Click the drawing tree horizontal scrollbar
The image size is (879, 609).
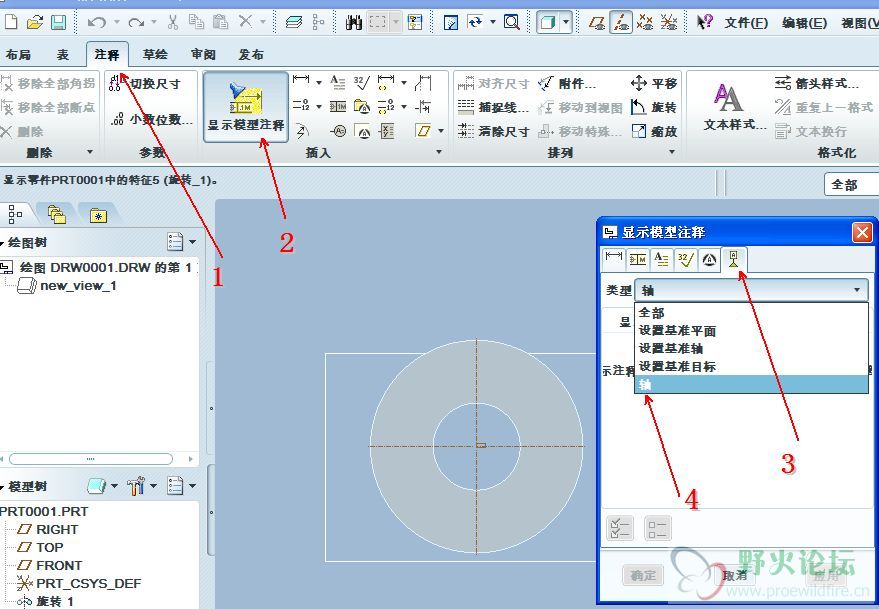91,459
